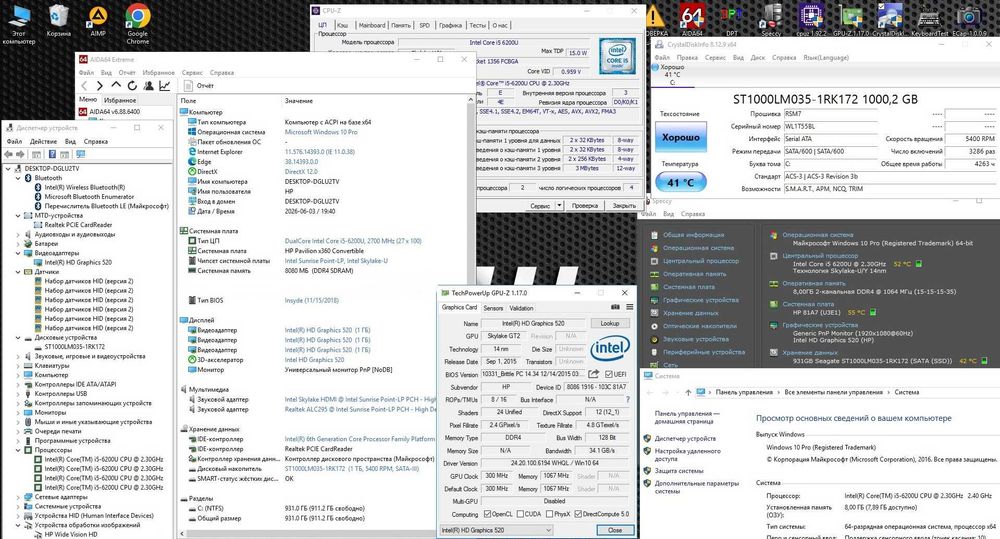The image size is (1000, 539).
Task: Click the GPU-Z BIOS export share icon
Action: (594, 374)
